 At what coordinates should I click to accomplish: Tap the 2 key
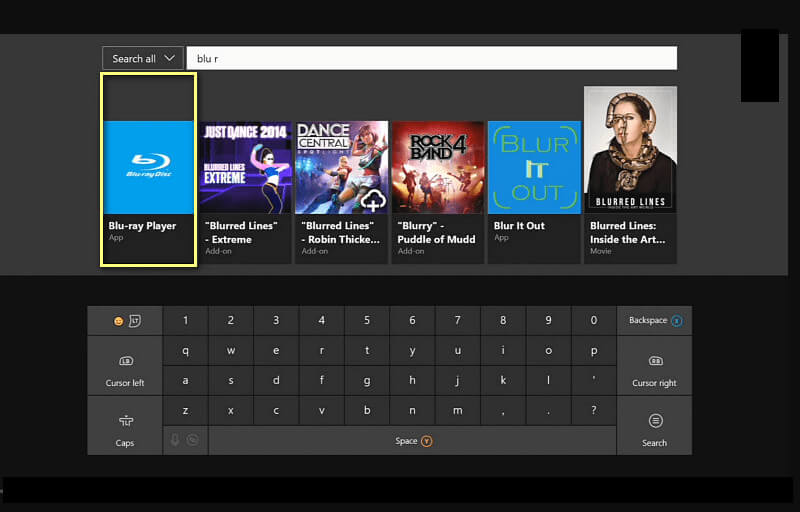tap(231, 321)
